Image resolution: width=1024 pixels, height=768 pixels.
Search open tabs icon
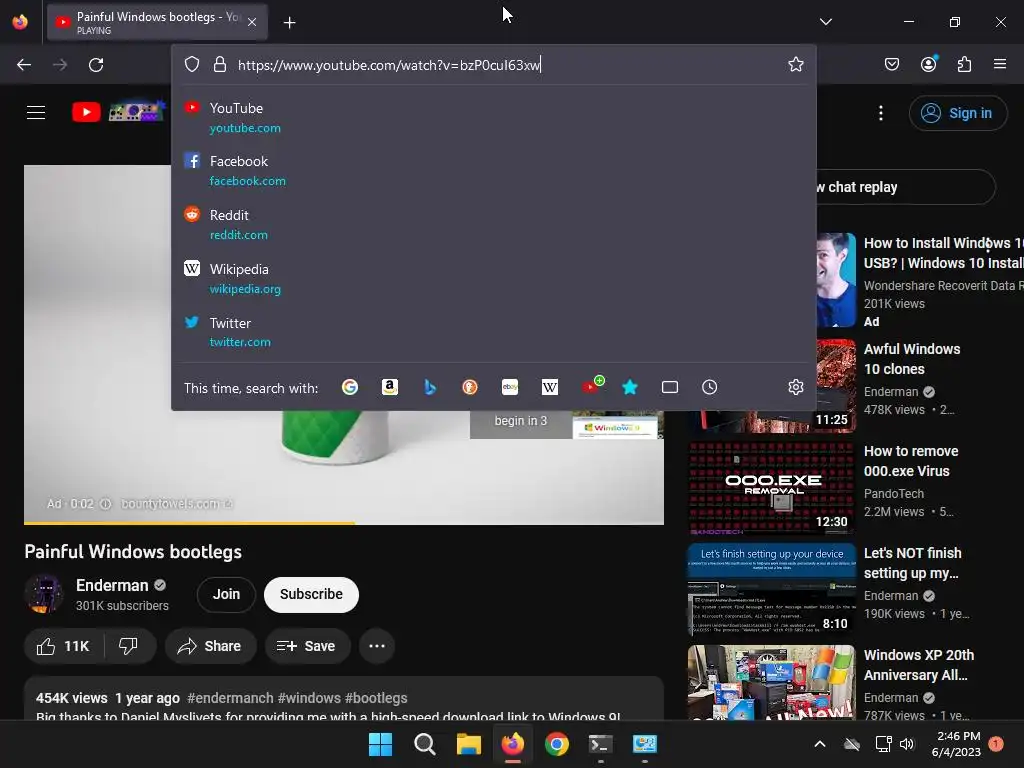tap(669, 387)
